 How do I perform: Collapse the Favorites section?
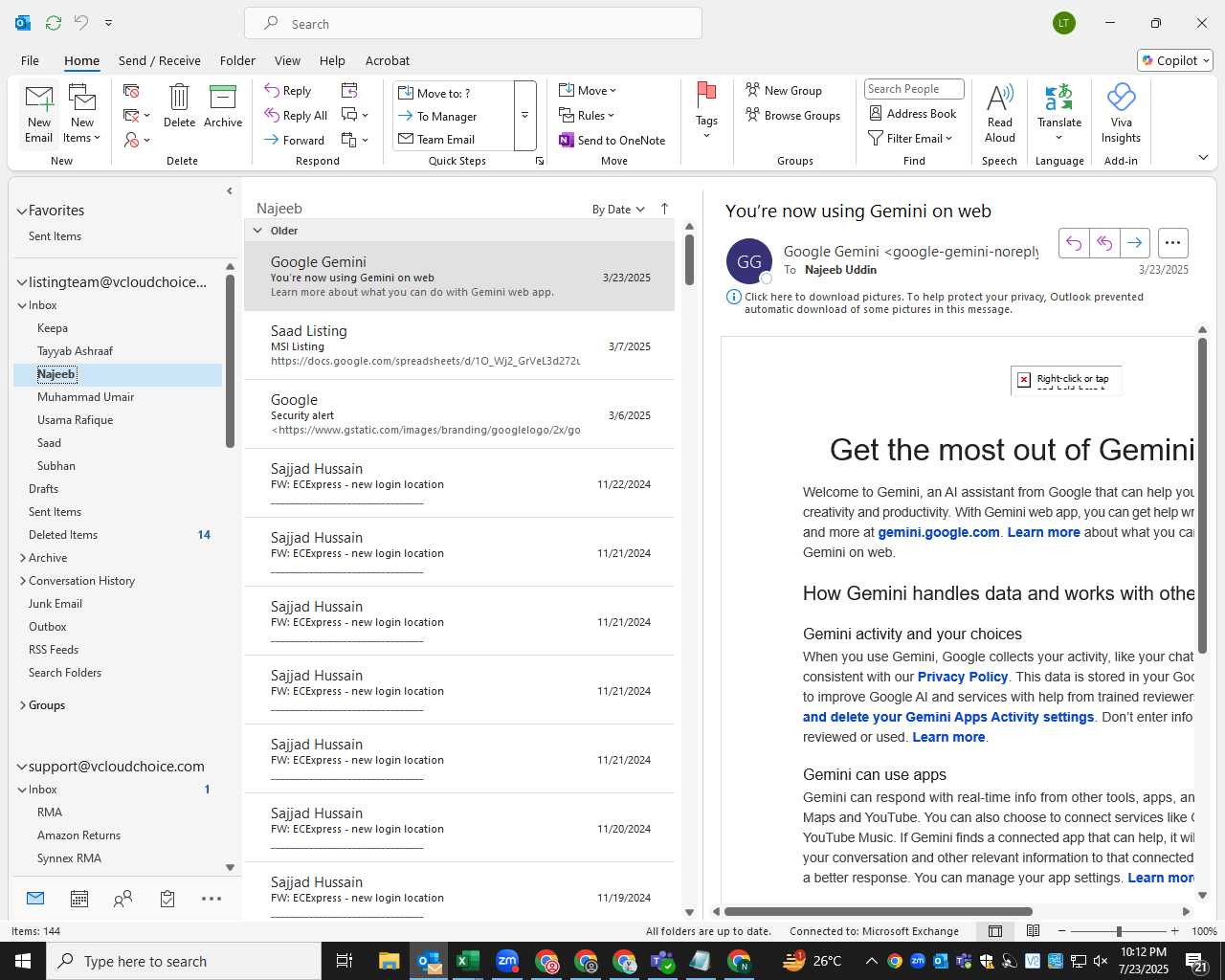pyautogui.click(x=22, y=211)
